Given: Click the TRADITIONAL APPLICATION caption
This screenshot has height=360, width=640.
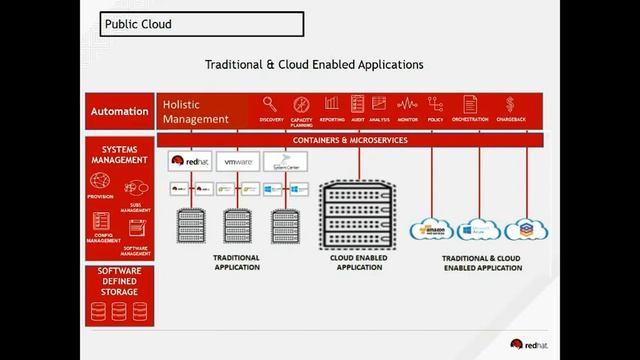Looking at the screenshot, I should [x=237, y=262].
